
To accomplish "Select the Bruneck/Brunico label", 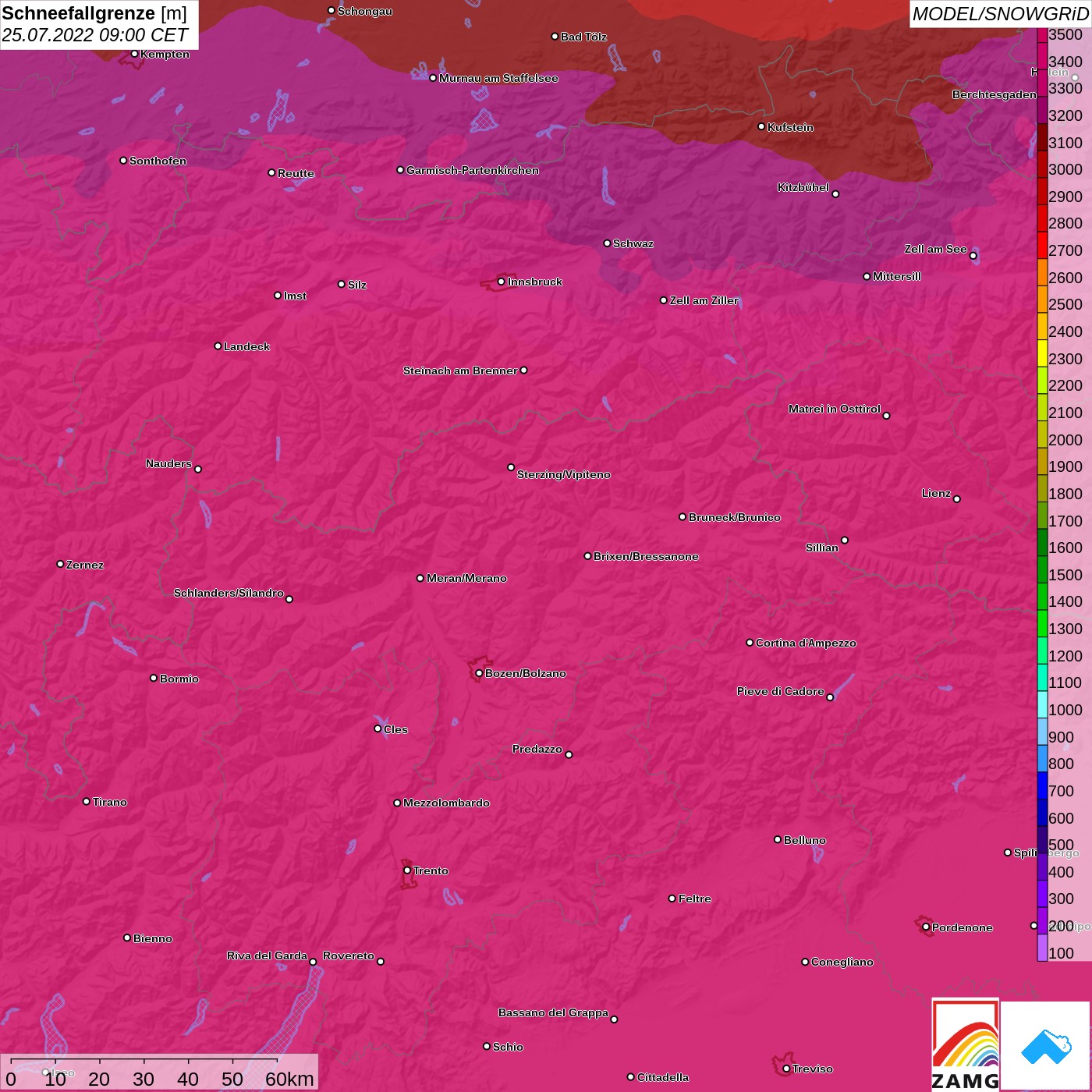I will tap(734, 517).
